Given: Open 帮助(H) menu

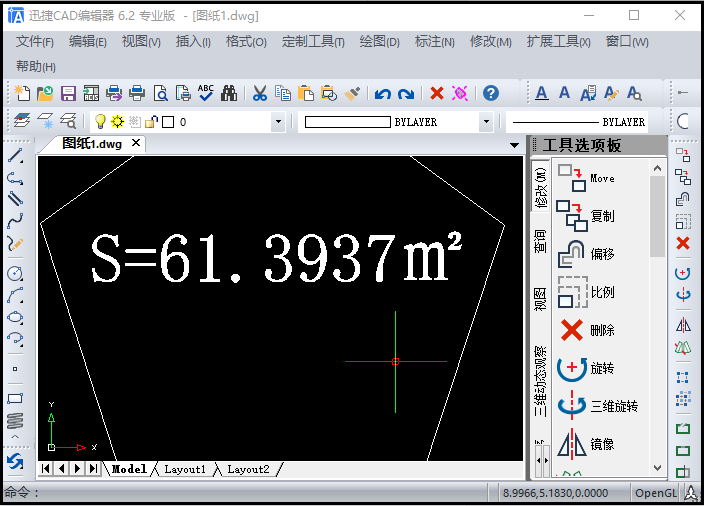Looking at the screenshot, I should coord(35,66).
